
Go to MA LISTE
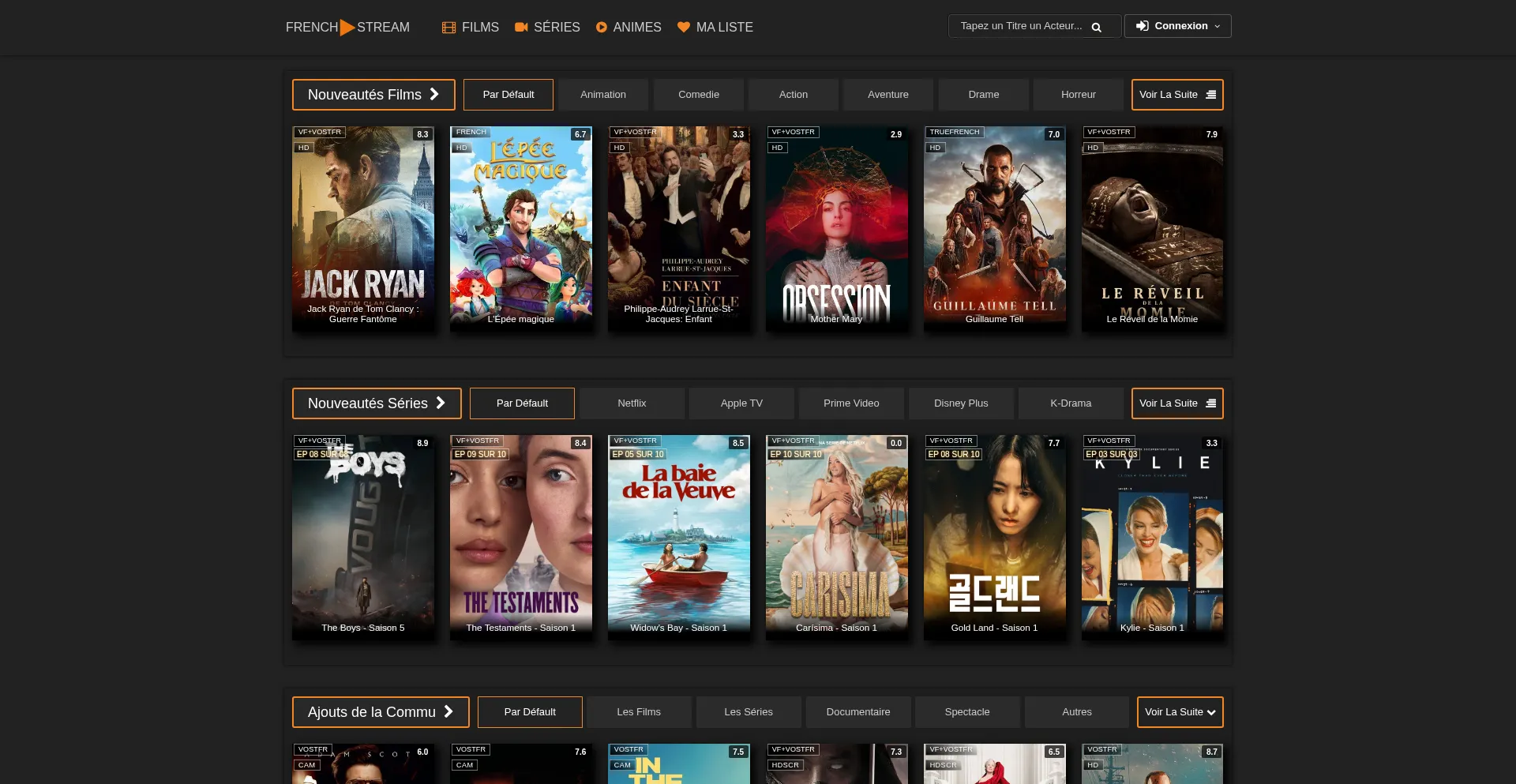[x=715, y=27]
